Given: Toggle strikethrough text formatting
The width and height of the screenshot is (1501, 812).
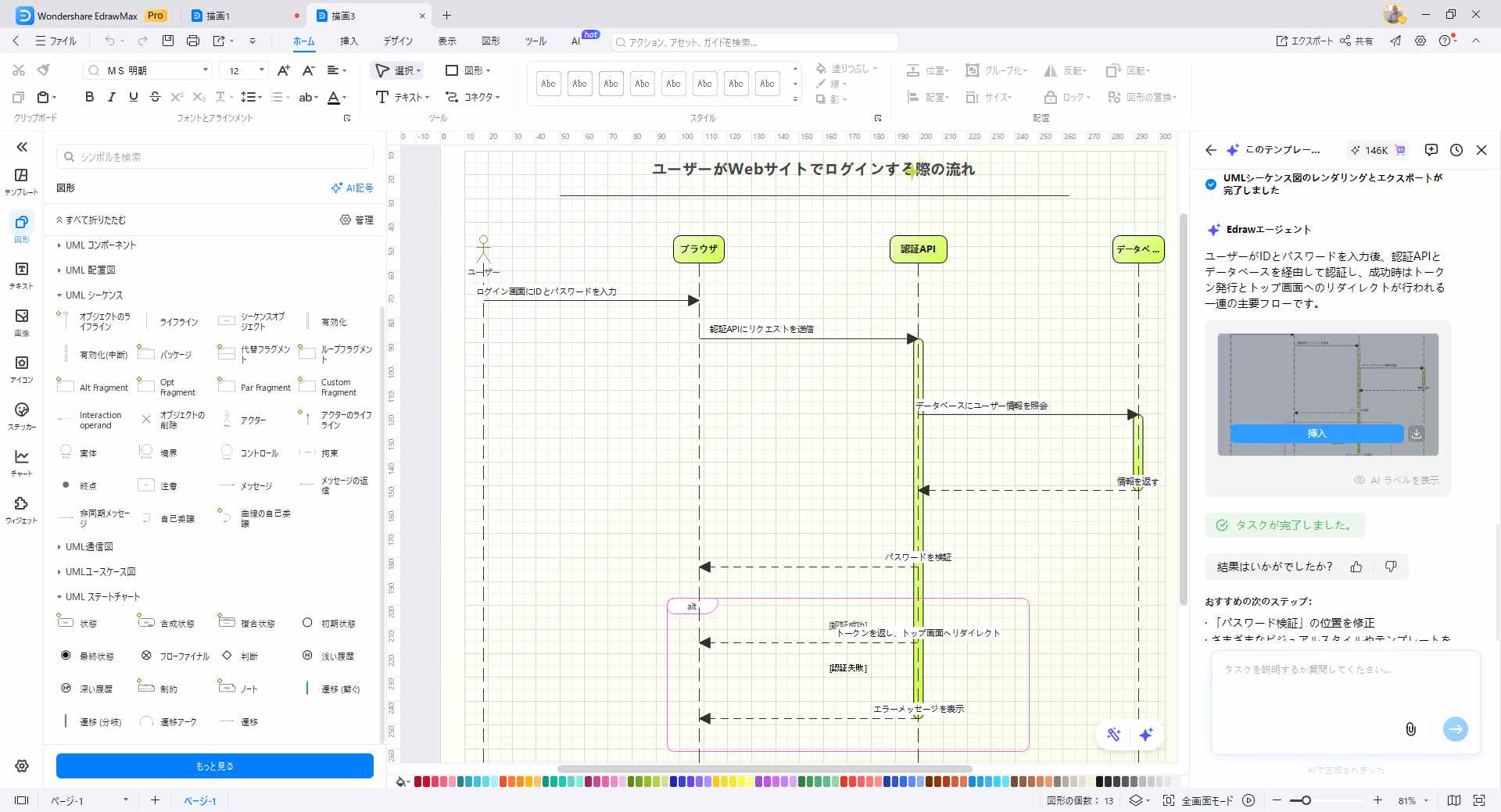Looking at the screenshot, I should point(155,97).
